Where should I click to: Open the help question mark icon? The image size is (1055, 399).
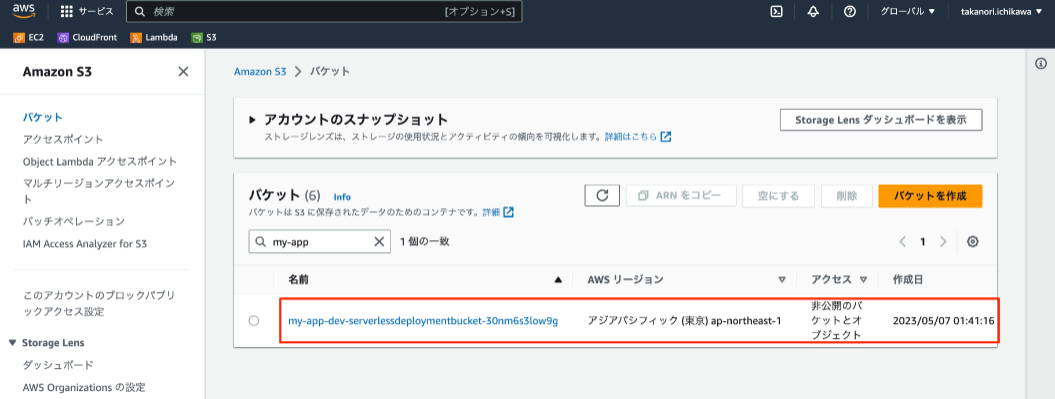click(x=850, y=11)
